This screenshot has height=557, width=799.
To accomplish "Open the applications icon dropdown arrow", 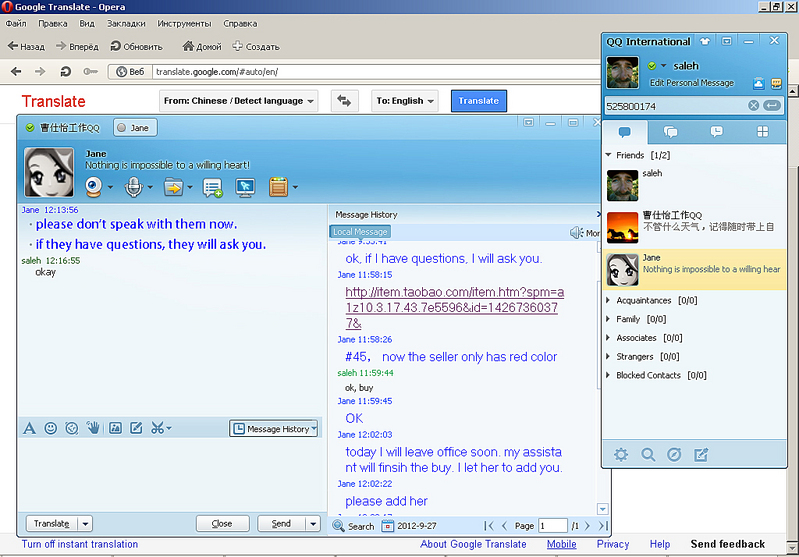I will tap(295, 188).
